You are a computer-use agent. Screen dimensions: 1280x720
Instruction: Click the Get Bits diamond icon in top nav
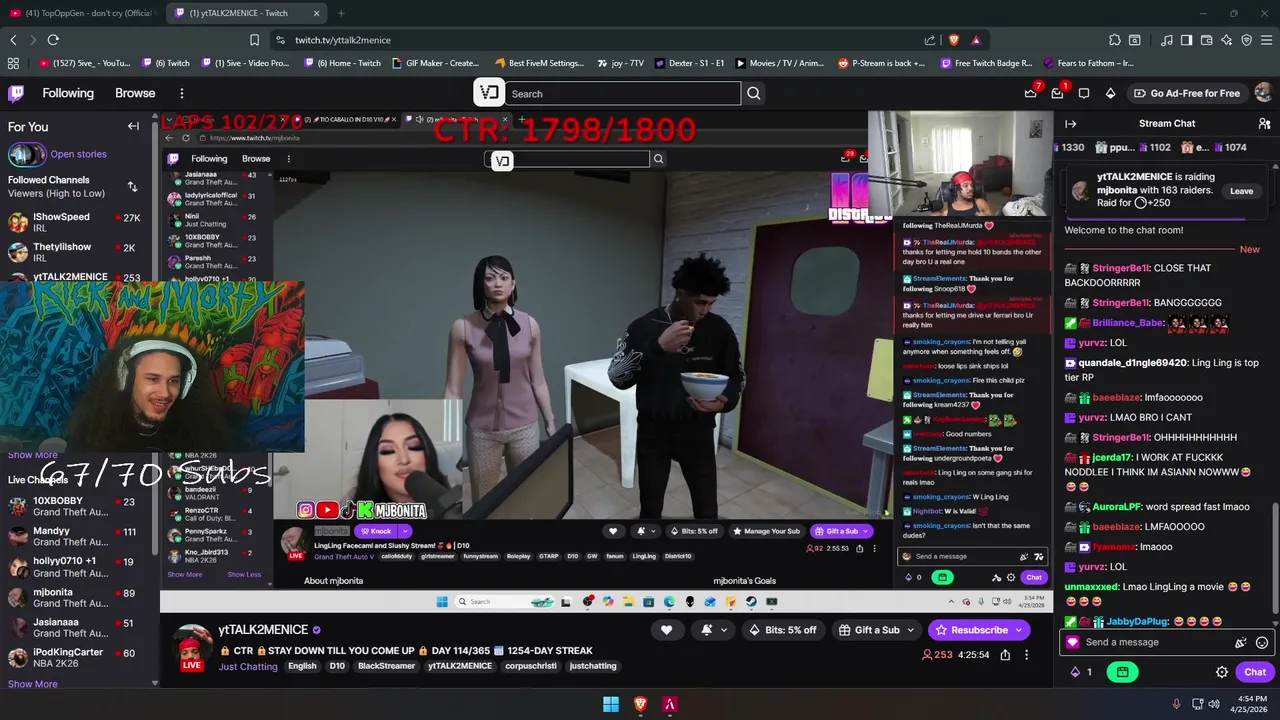pos(1110,93)
